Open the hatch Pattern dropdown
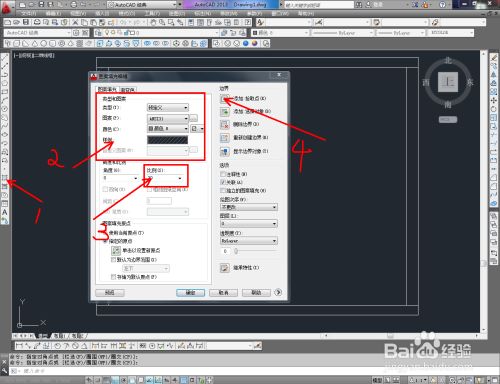Viewport: 500px width, 384px height. [168, 118]
